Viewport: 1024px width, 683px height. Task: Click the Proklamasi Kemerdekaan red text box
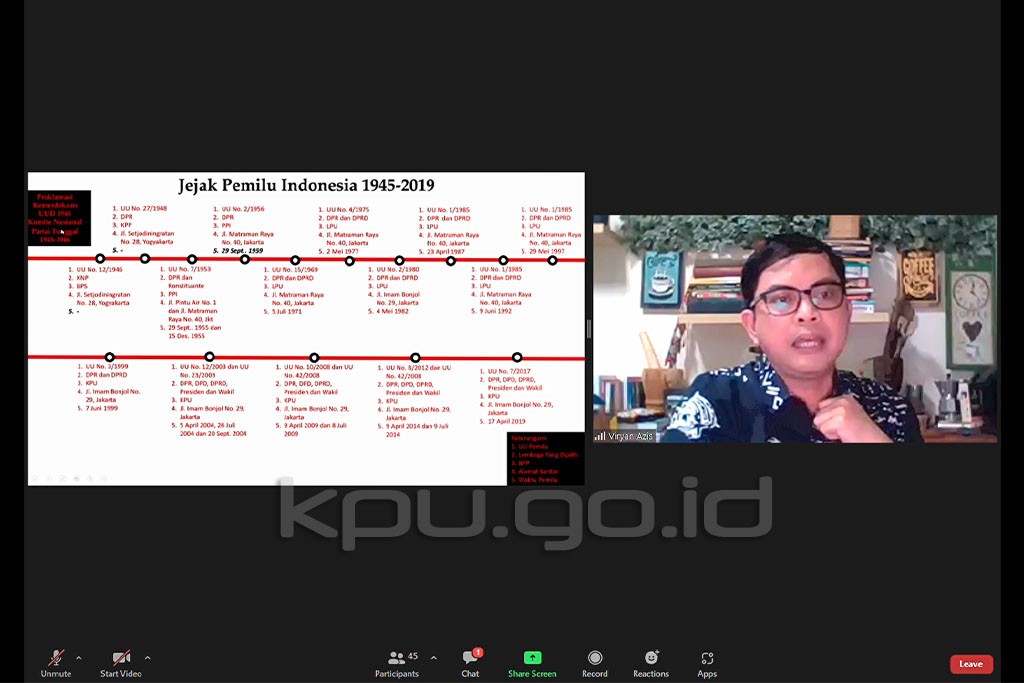click(x=59, y=218)
